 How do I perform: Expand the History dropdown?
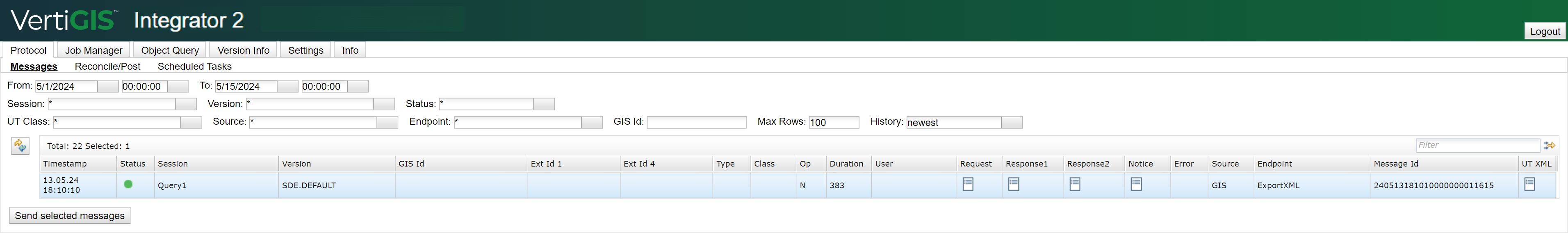click(1012, 122)
